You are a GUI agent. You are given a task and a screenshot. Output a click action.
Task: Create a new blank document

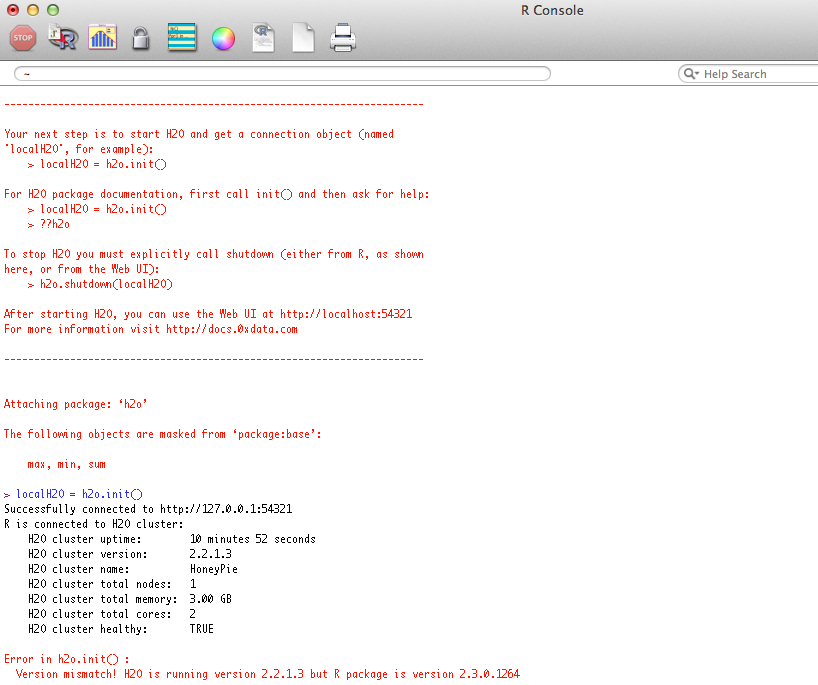click(303, 39)
